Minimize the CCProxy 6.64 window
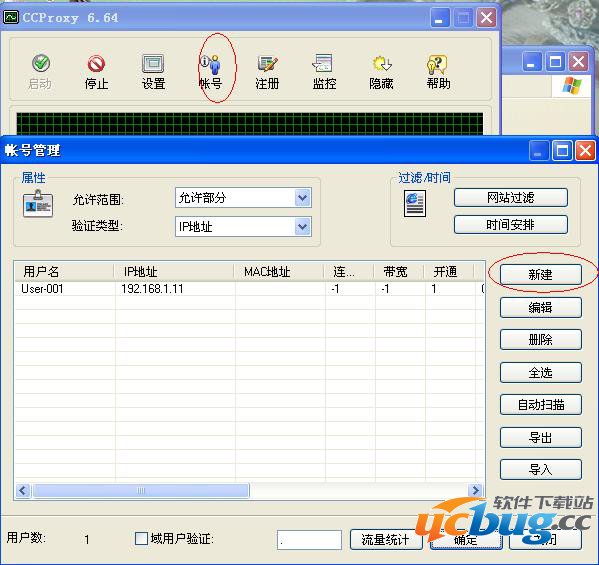Screen dimensions: 599x565 coord(440,18)
